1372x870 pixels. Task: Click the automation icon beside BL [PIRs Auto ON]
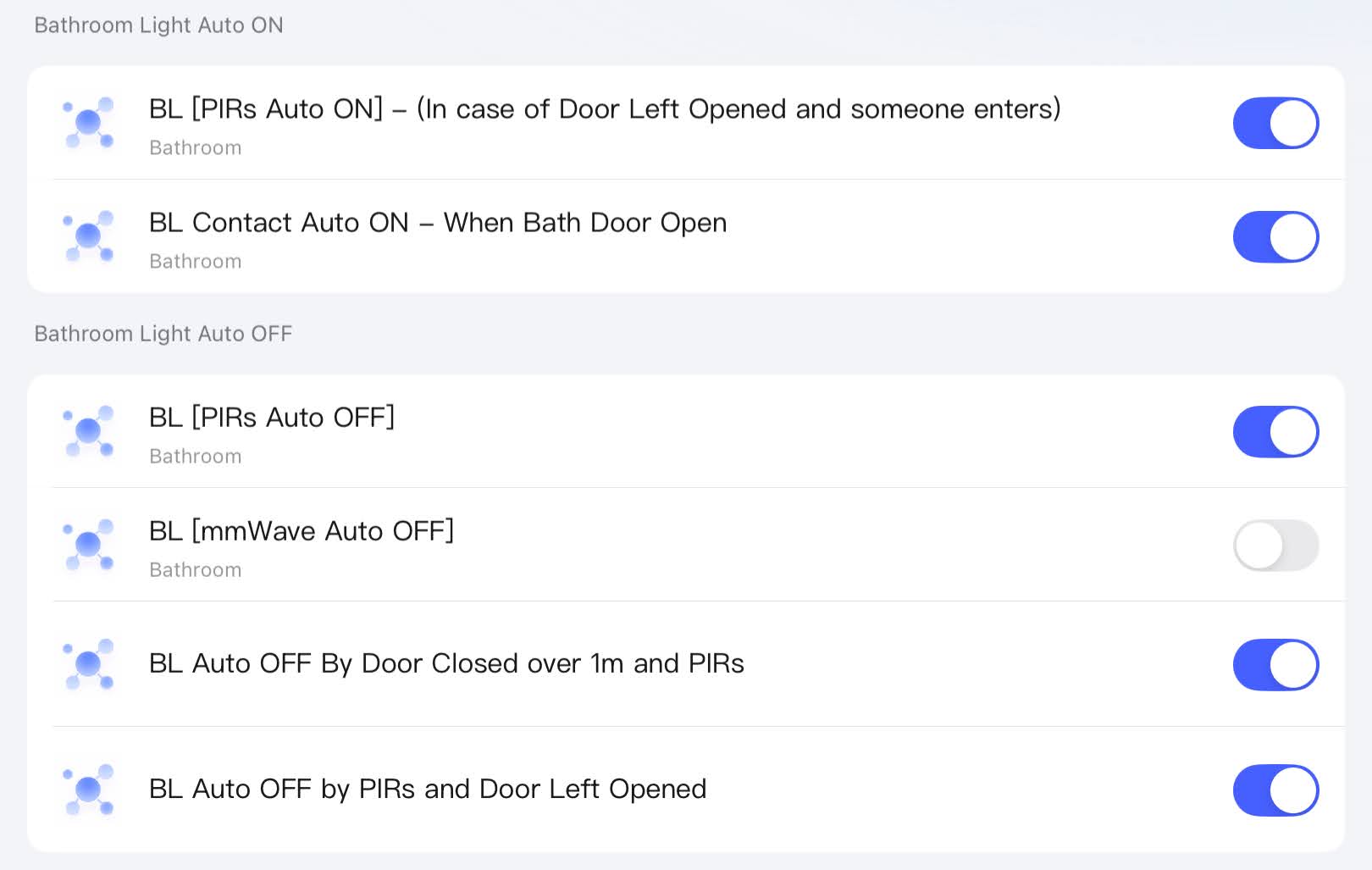click(89, 123)
